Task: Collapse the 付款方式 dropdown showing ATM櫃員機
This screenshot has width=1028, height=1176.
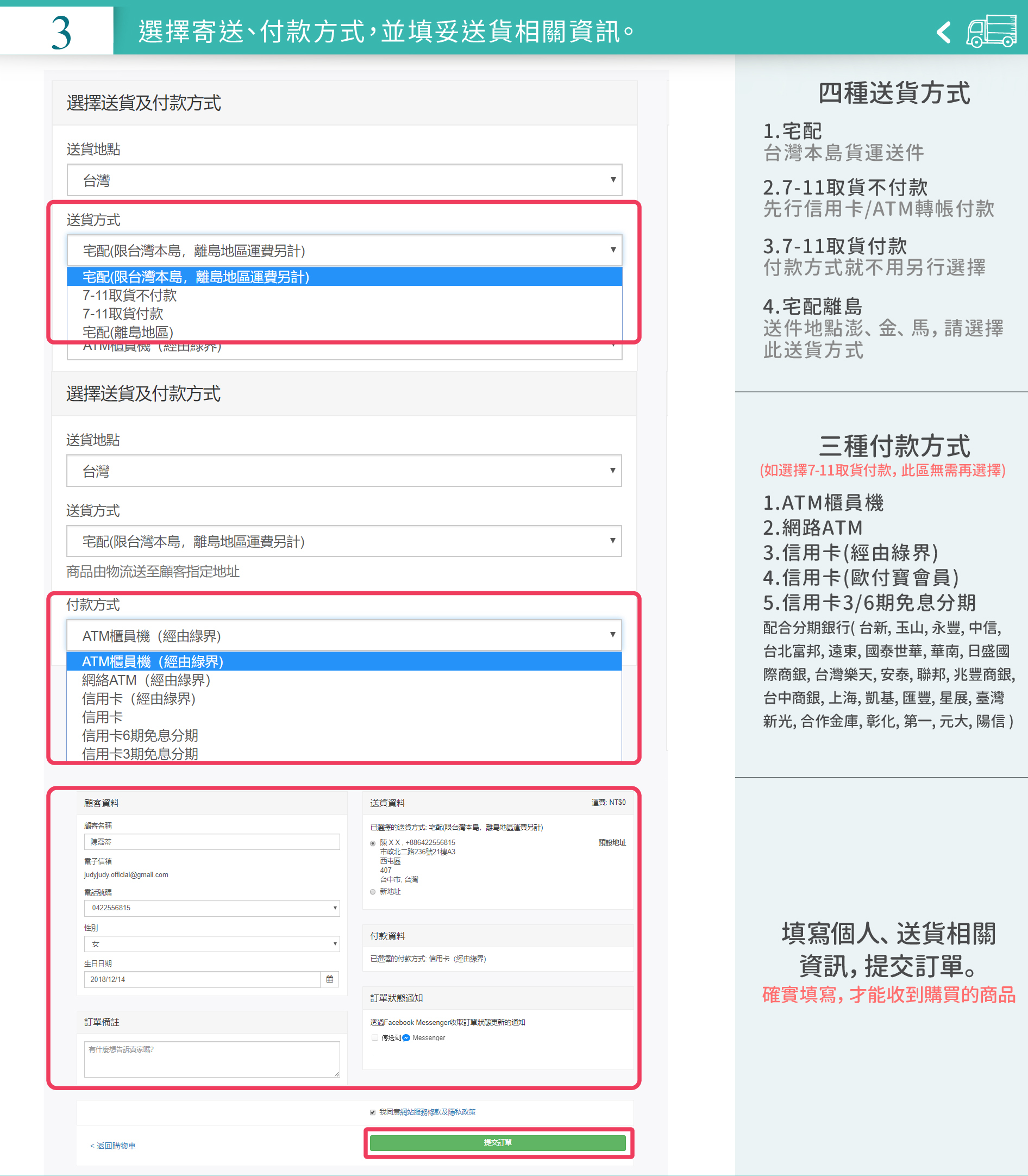Action: [344, 635]
